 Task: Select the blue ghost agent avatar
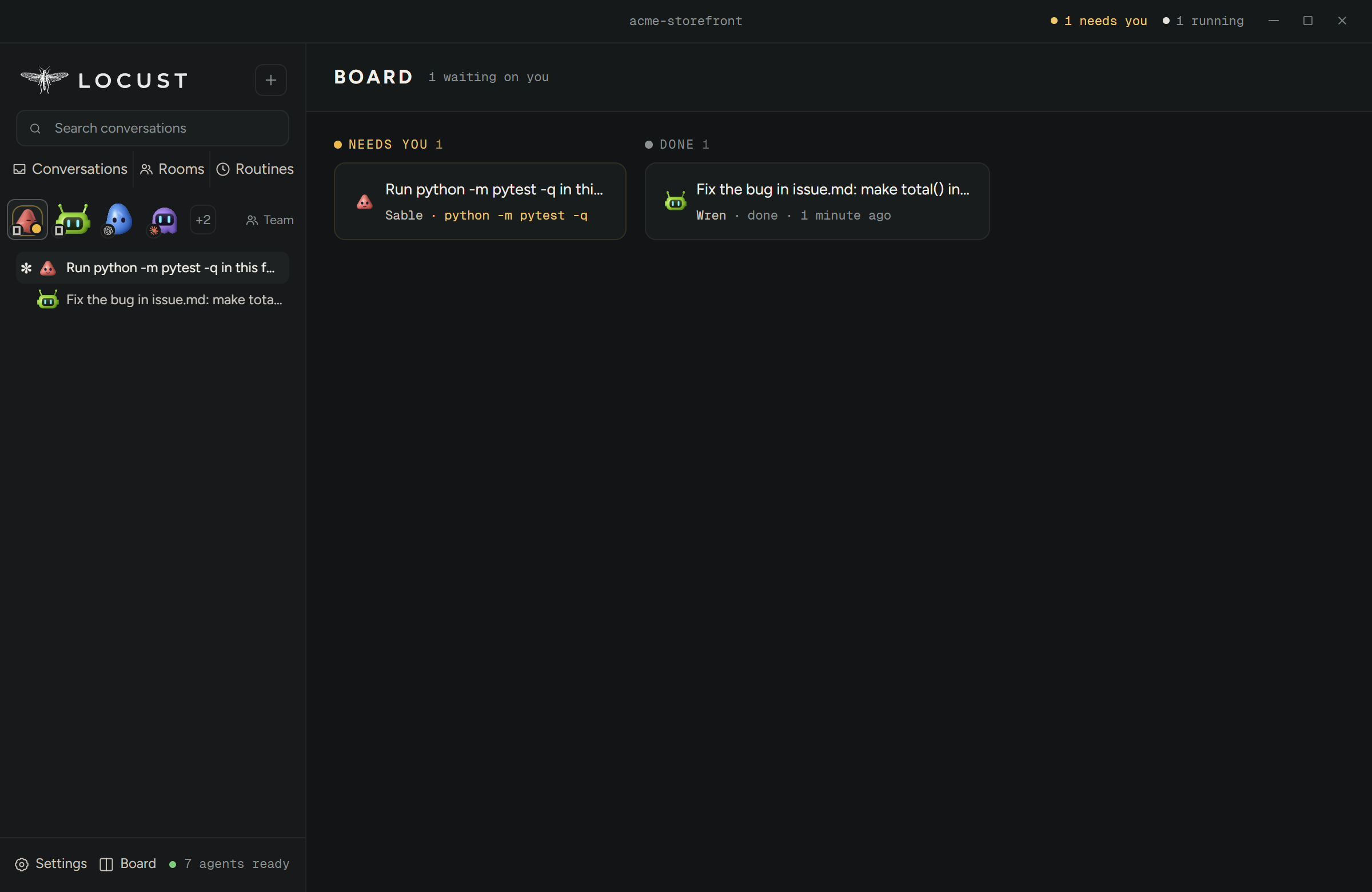118,220
